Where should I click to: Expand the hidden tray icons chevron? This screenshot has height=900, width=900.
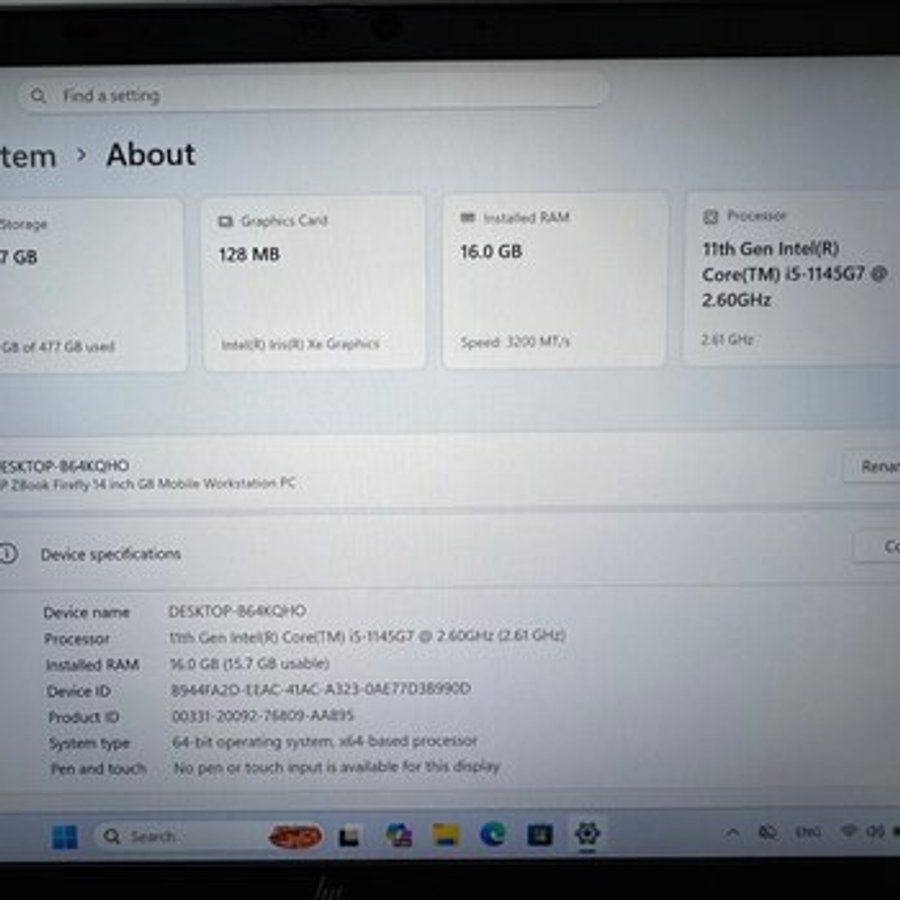(732, 832)
